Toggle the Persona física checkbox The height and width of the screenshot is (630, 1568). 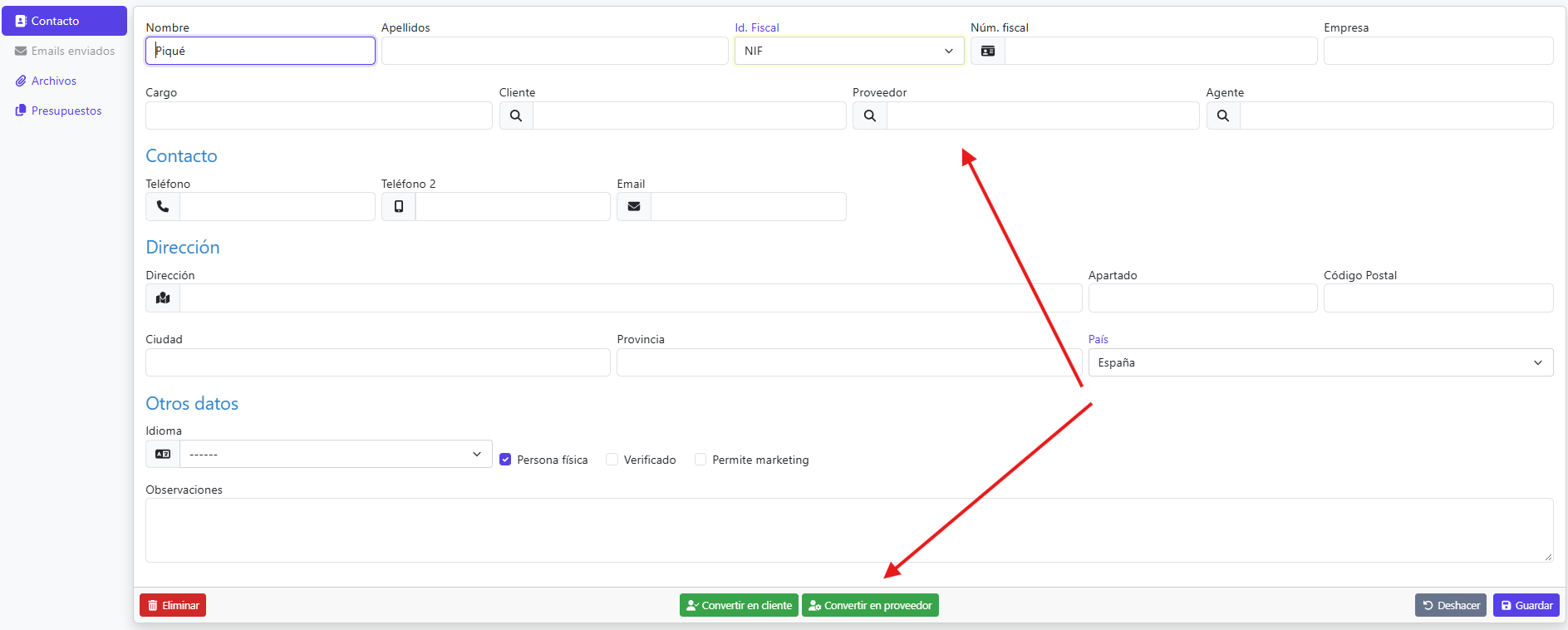505,460
